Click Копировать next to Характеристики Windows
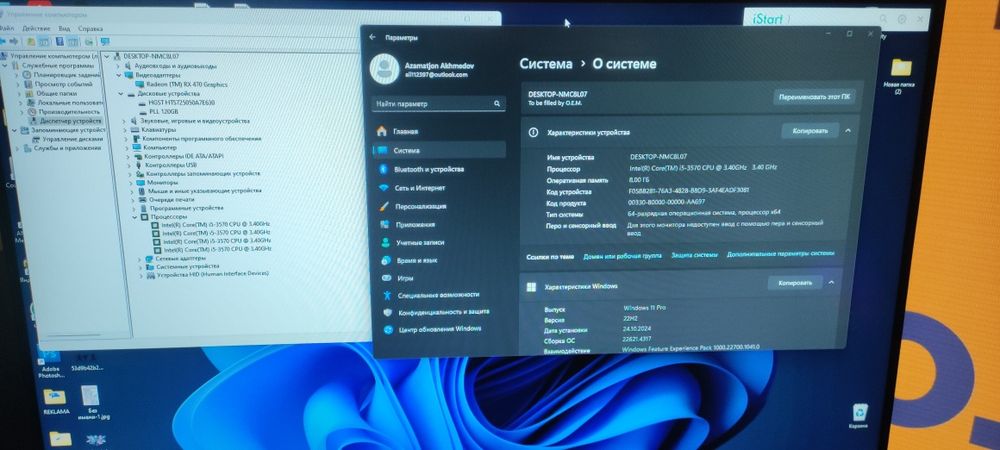 point(794,282)
